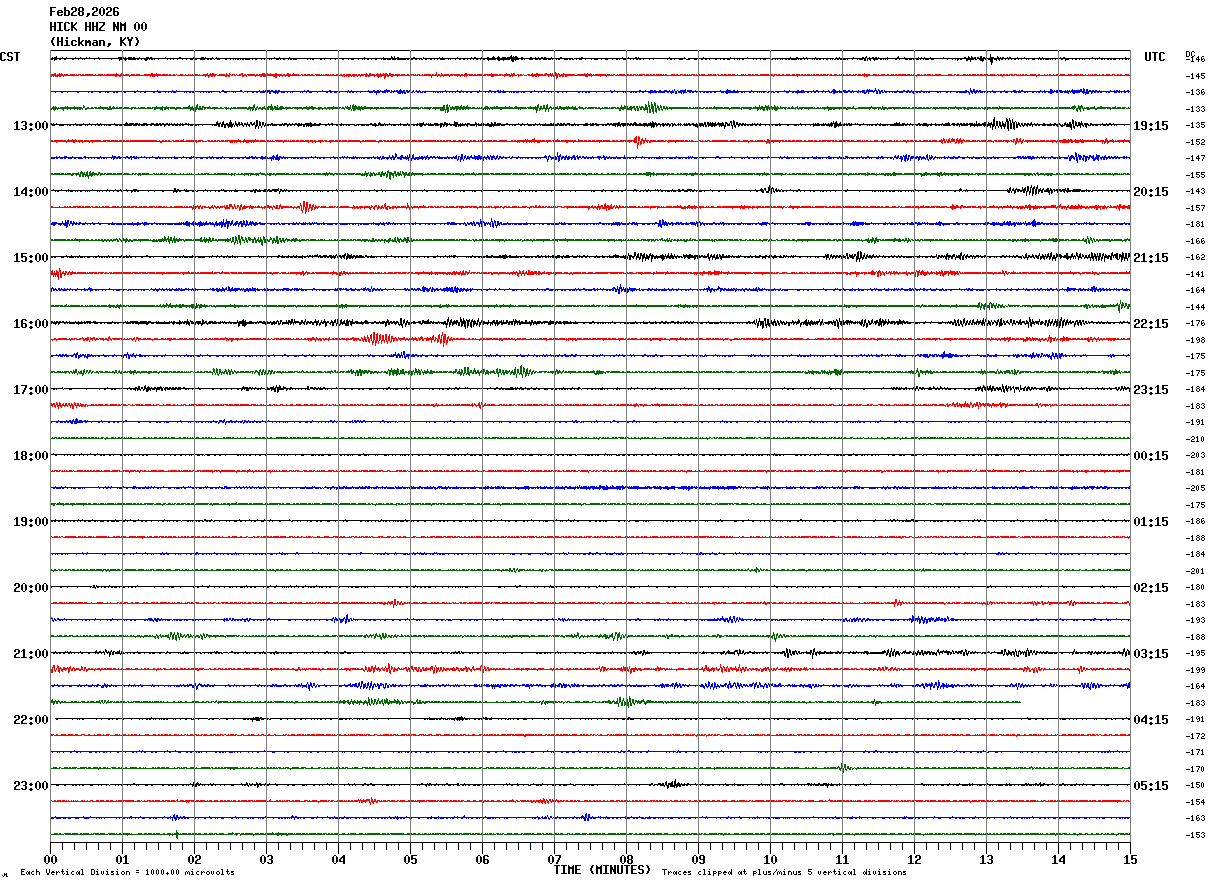1210x886 pixels.
Task: Pick the 18:00 CST row label
Action: pos(30,456)
